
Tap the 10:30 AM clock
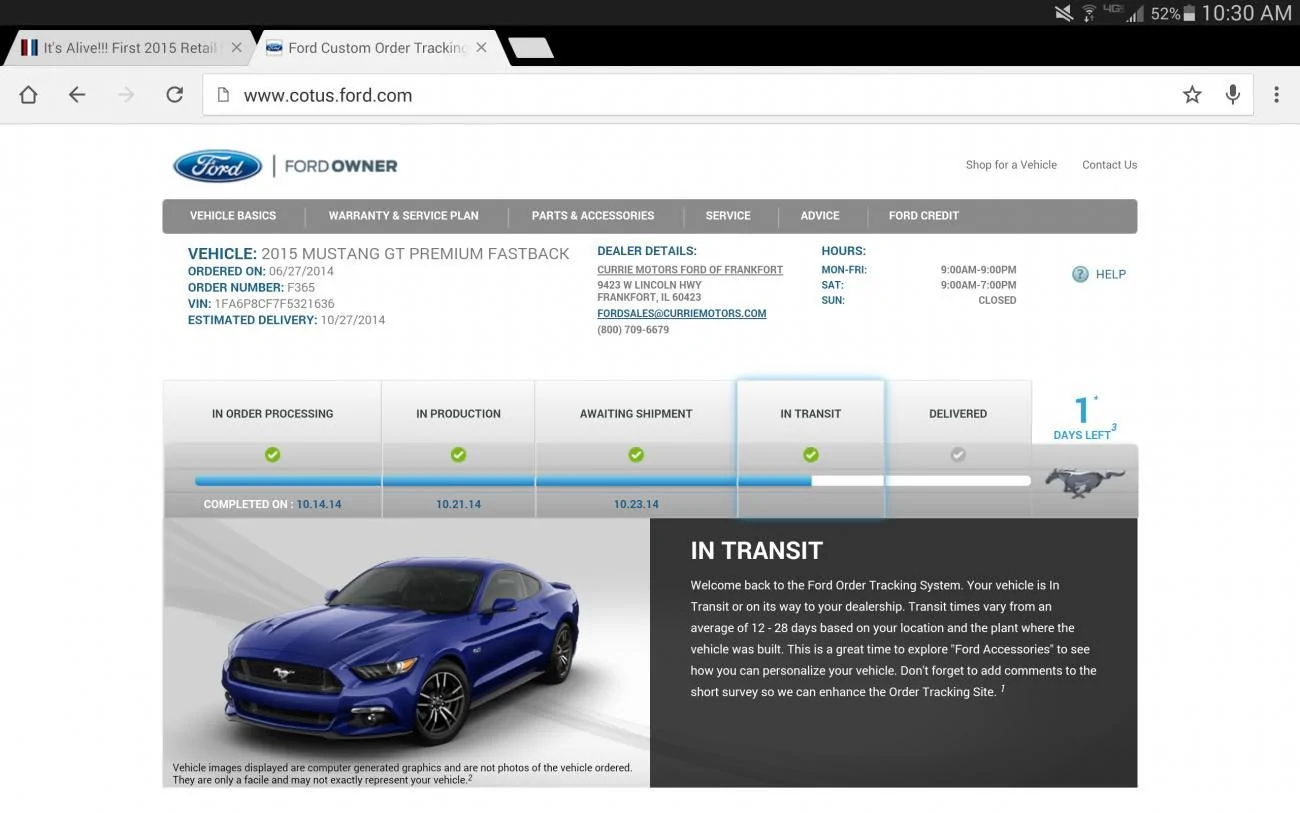tap(1247, 13)
